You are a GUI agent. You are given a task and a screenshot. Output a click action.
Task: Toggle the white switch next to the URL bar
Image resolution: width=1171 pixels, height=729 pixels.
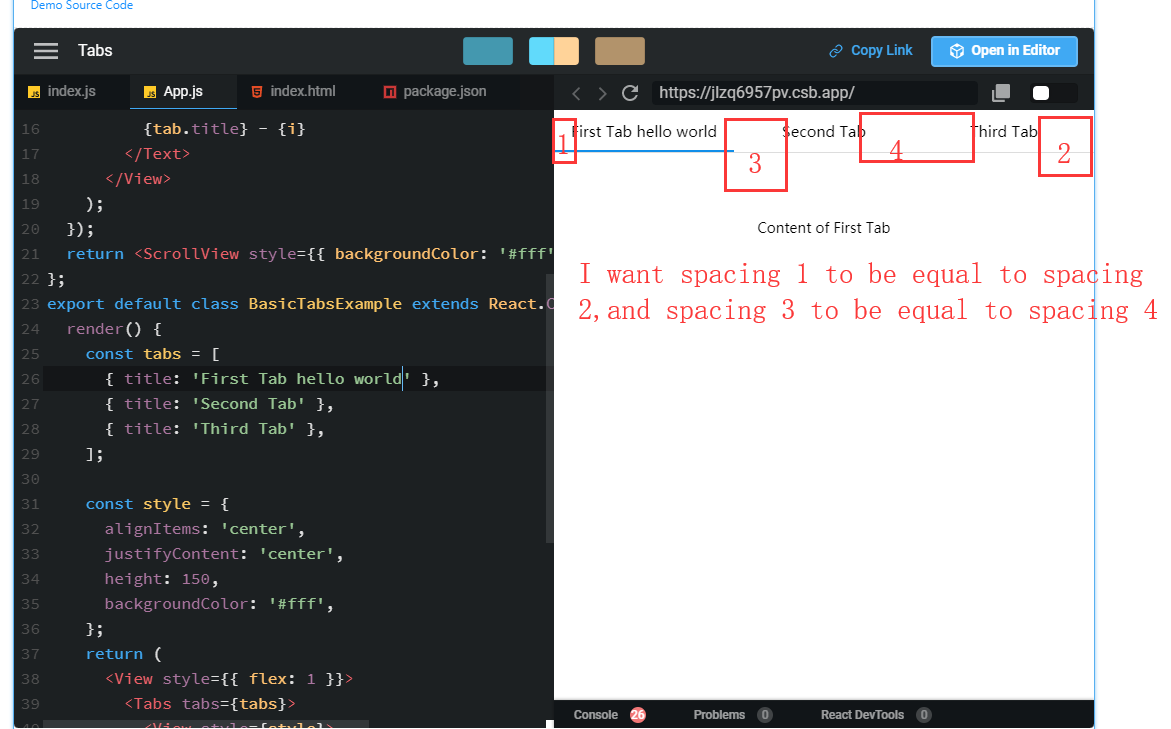[x=1040, y=92]
